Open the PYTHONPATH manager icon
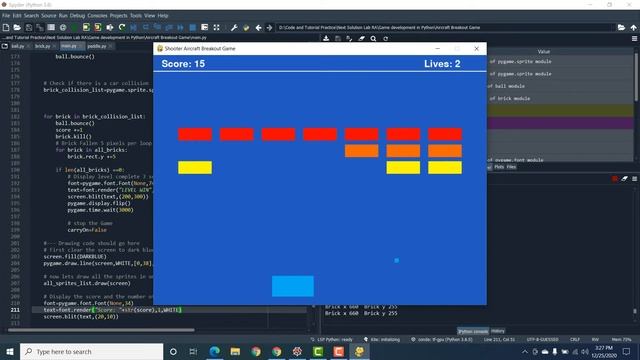This screenshot has width=640, height=360. 246,28
